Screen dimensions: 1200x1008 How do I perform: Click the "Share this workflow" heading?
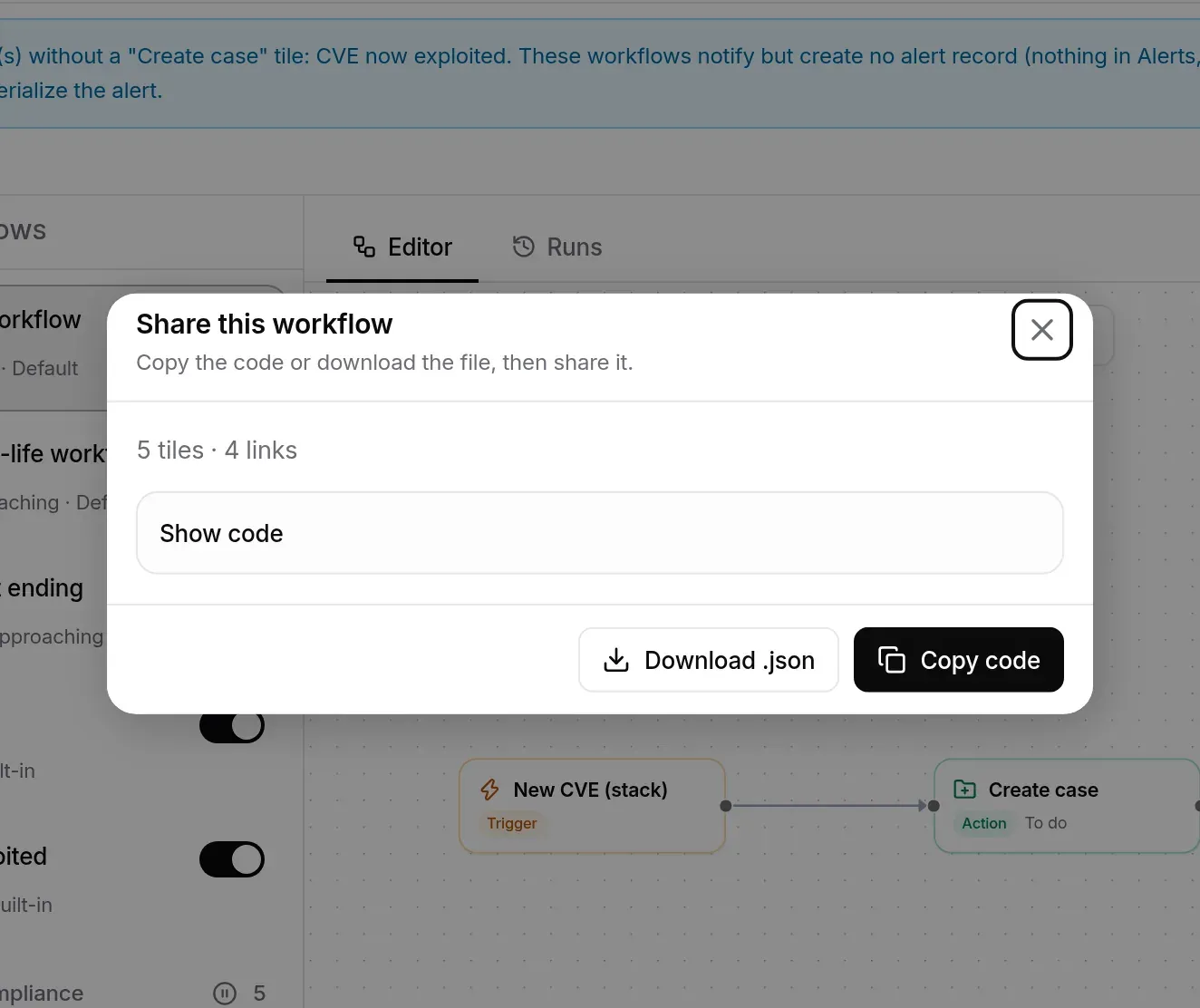click(265, 324)
